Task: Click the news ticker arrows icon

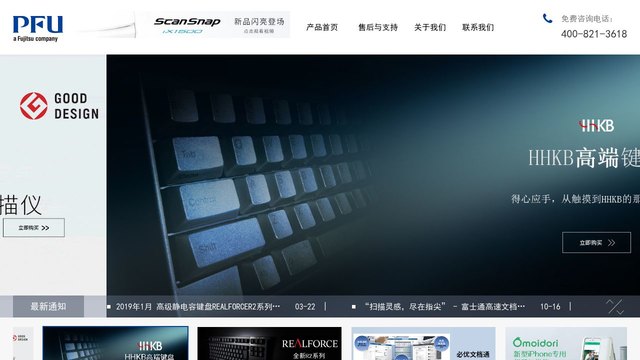Action: 615,307
